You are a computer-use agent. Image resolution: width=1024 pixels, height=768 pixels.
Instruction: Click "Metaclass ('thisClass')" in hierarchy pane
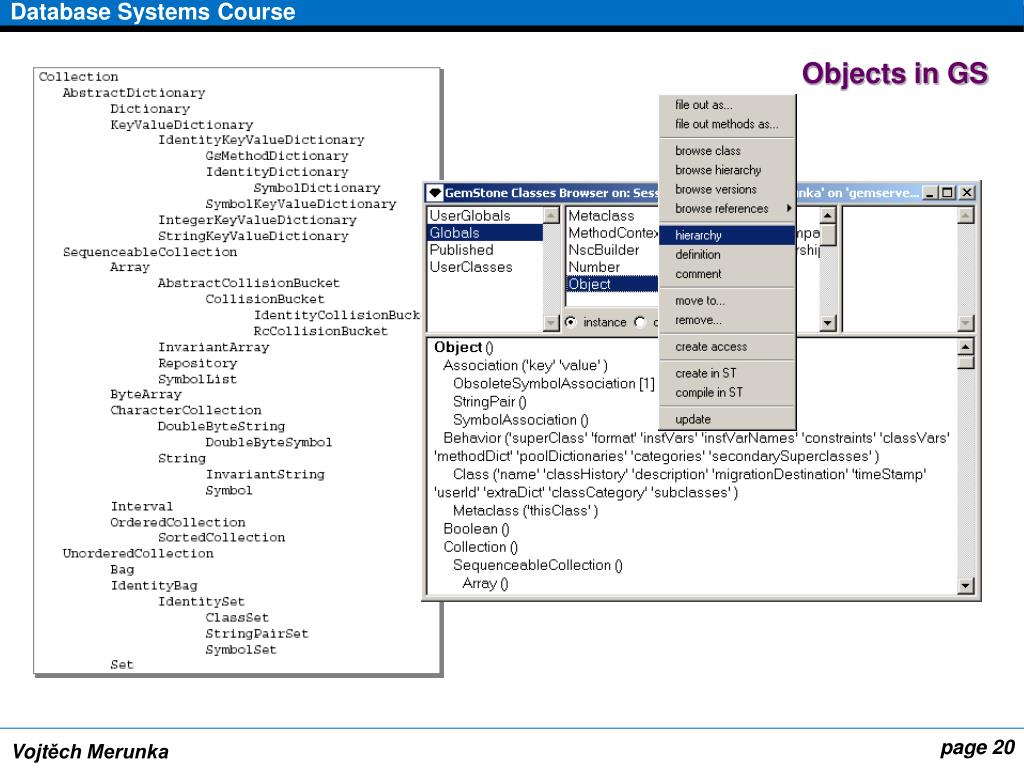pos(526,511)
